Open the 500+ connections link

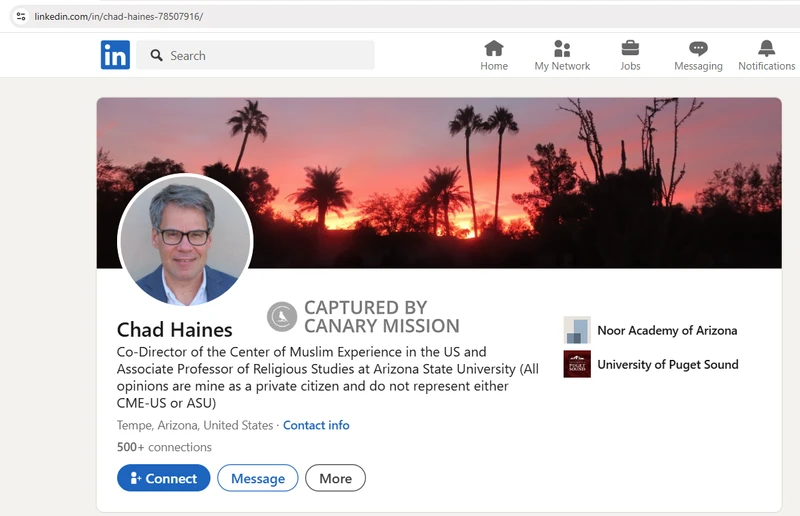(x=164, y=447)
